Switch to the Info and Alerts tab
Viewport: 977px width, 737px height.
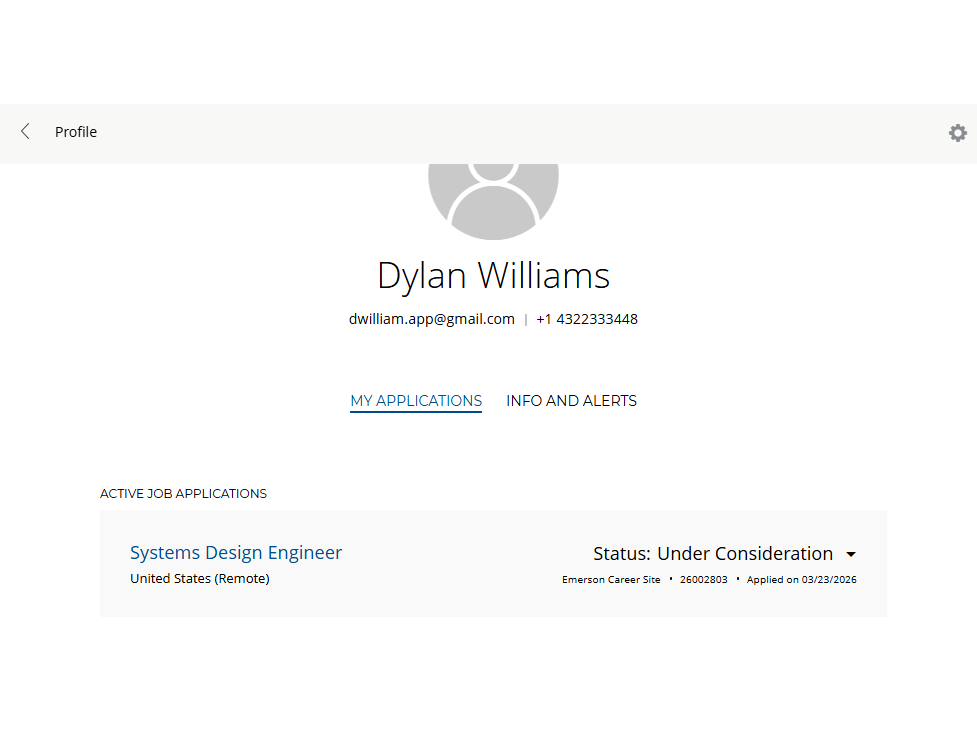point(571,401)
